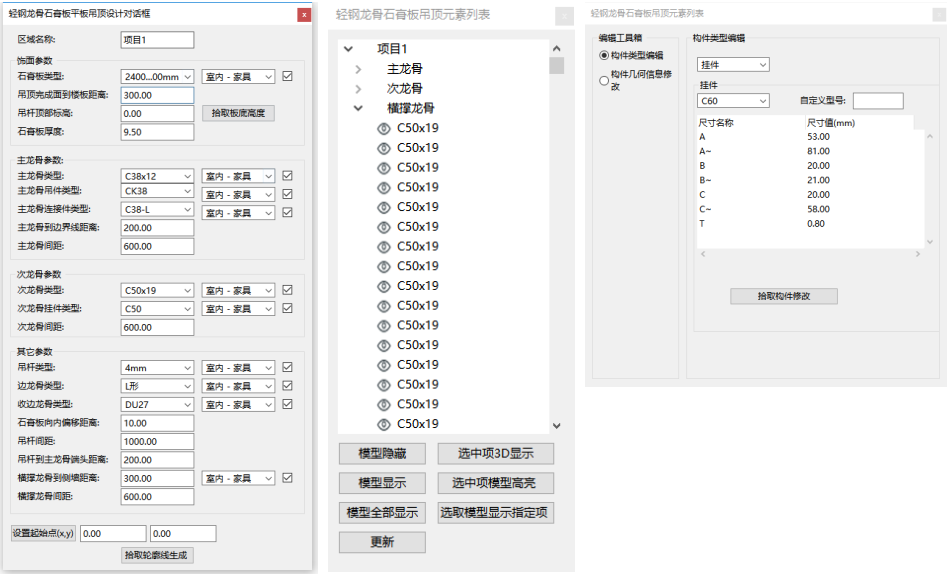
Task: Open 室内 - 家具 dropdown in 石膏板类型 row
Action: pos(238,77)
